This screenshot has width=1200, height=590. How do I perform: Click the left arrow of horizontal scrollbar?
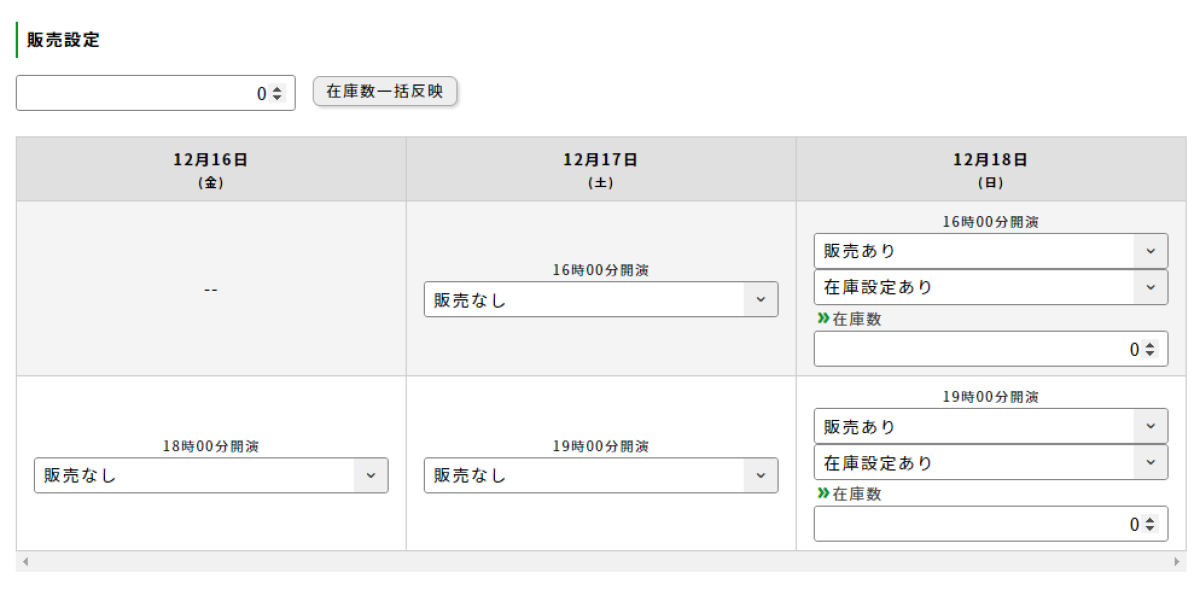click(x=25, y=562)
